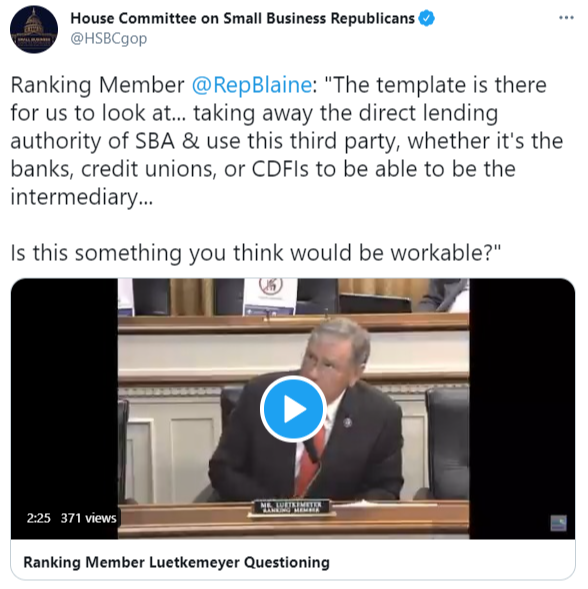Click the Mr. Luetkemeyer nameplate in the video

(291, 507)
